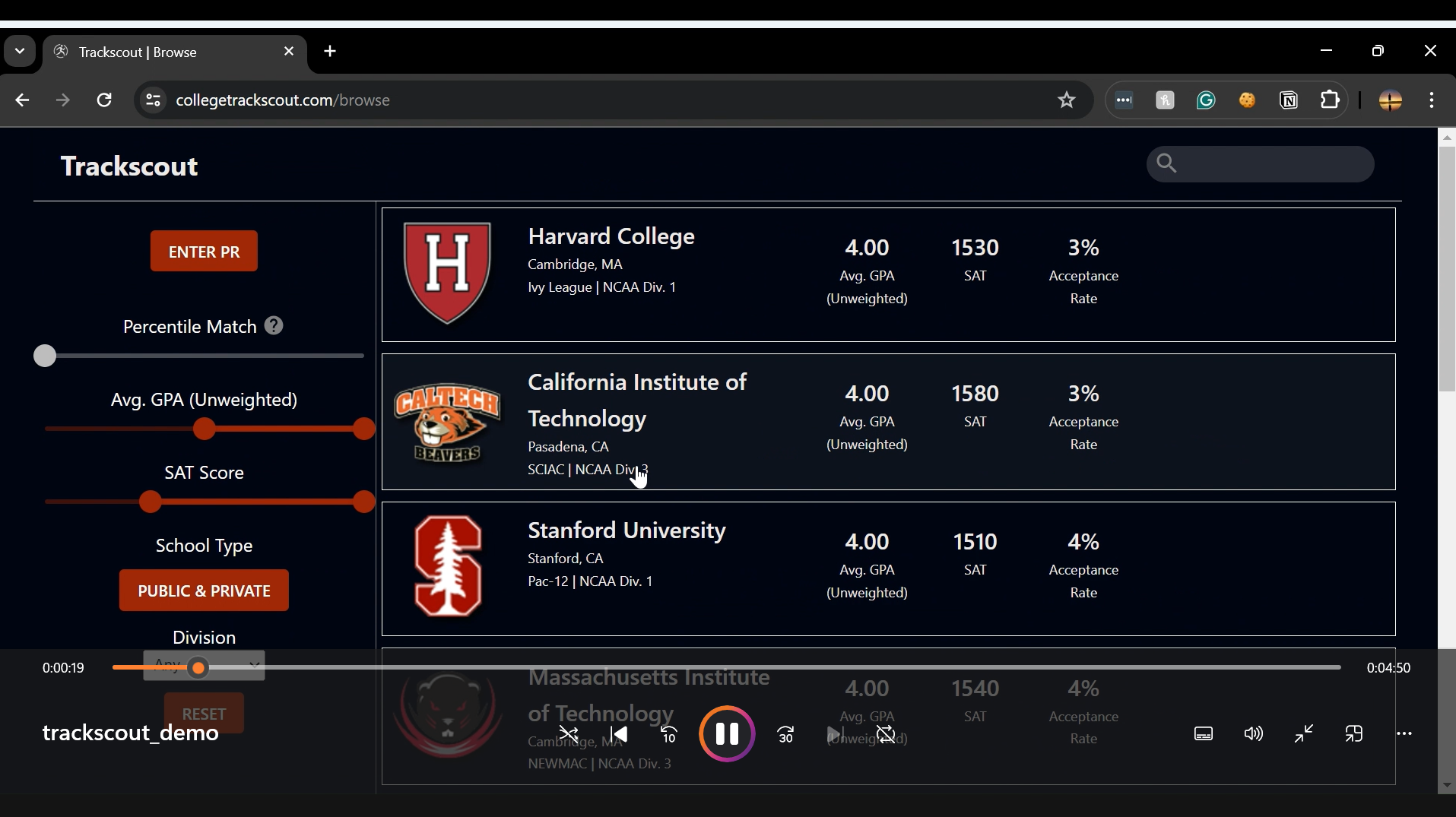Image resolution: width=1456 pixels, height=817 pixels.
Task: Skip back 10 seconds in the recording
Action: pyautogui.click(x=667, y=735)
